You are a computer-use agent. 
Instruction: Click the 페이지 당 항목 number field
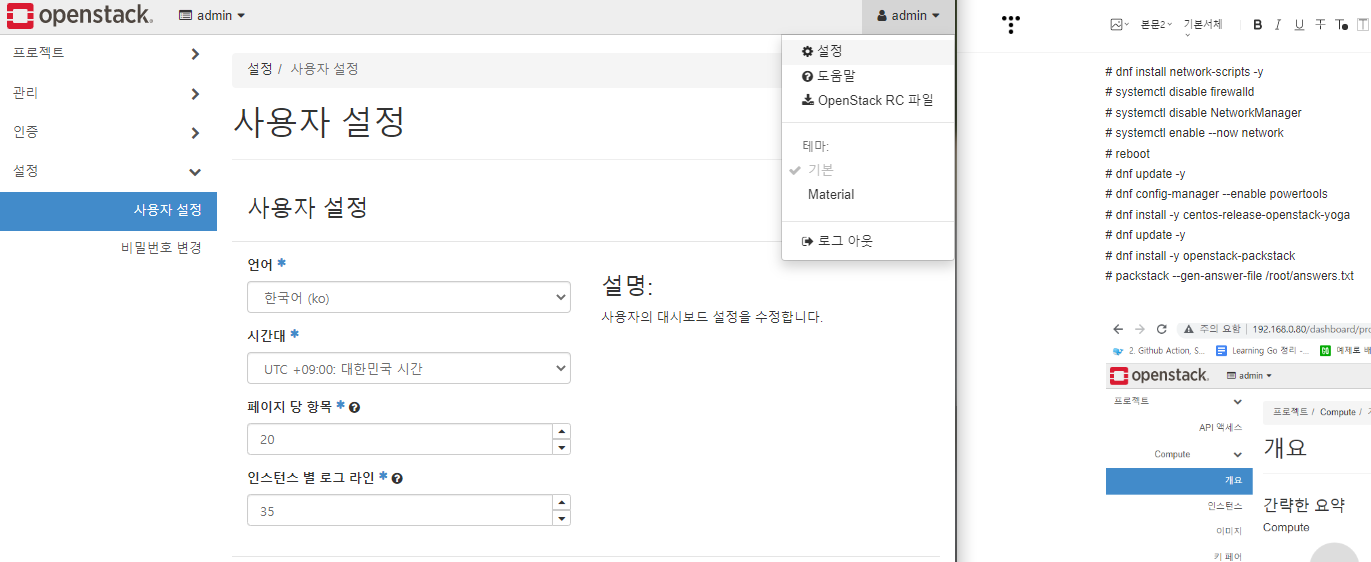pos(400,439)
